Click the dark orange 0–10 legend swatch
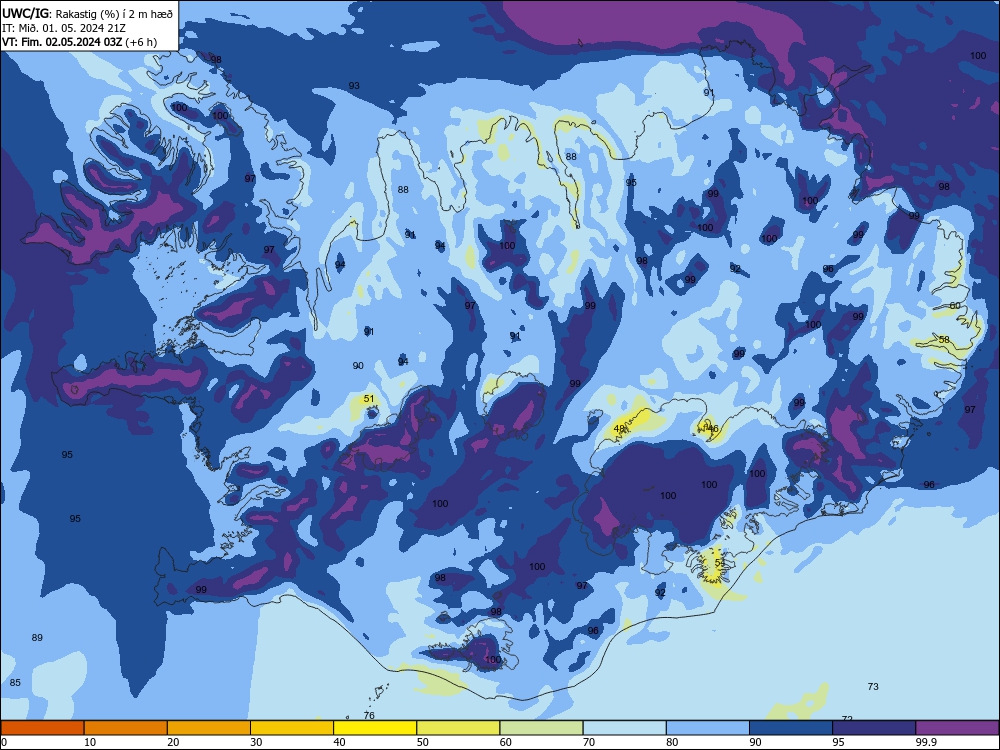Viewport: 1000px width, 750px height. tap(42, 728)
